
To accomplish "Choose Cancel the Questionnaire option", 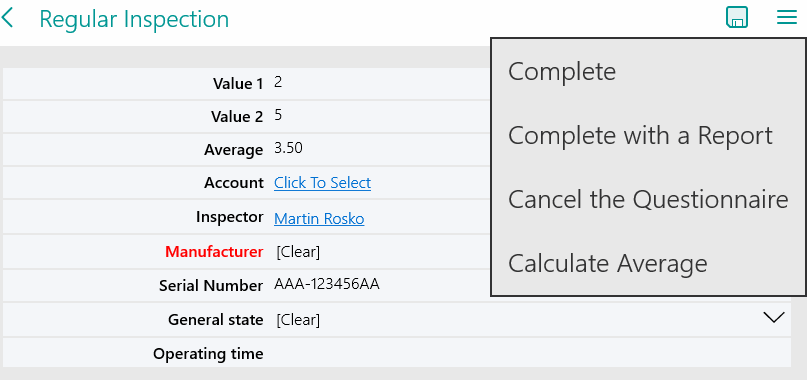I will click(x=648, y=199).
